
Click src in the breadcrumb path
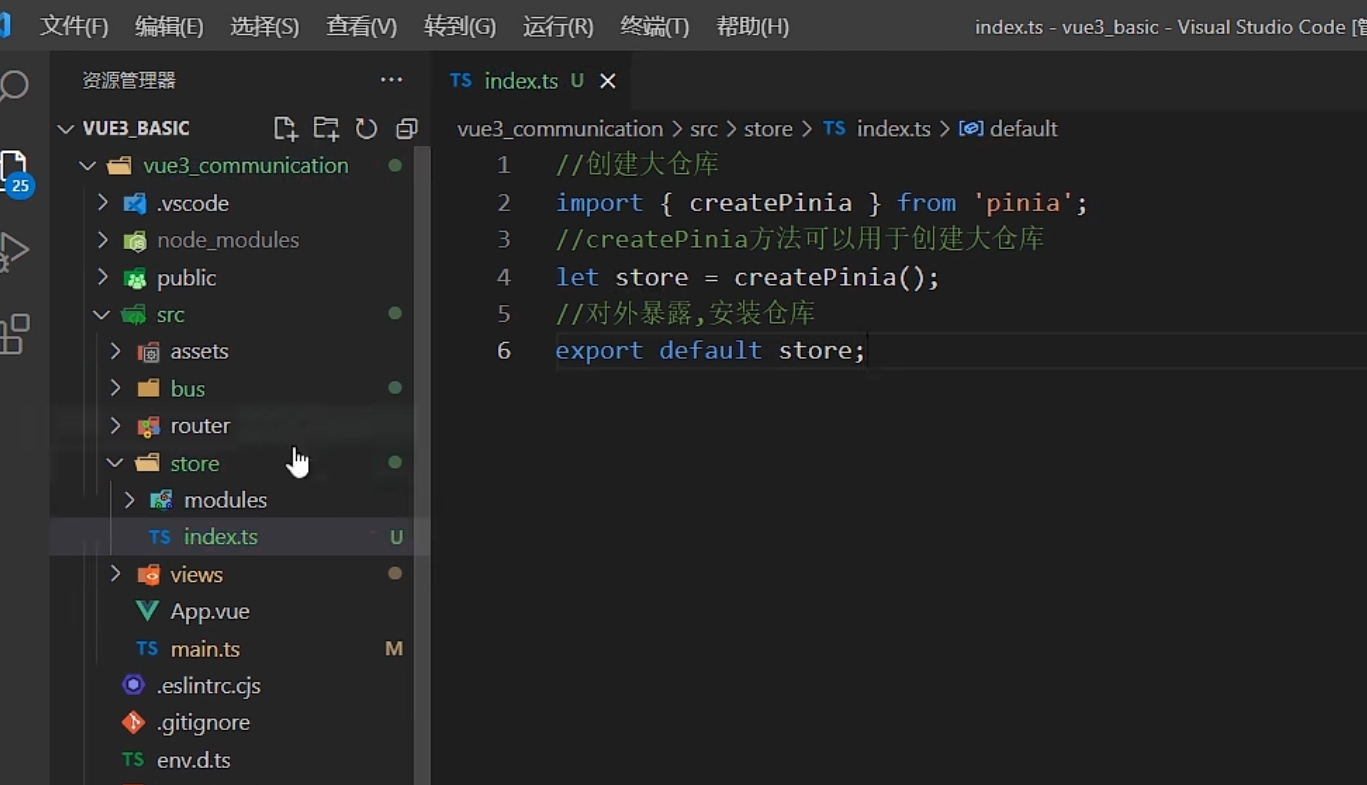coord(704,128)
